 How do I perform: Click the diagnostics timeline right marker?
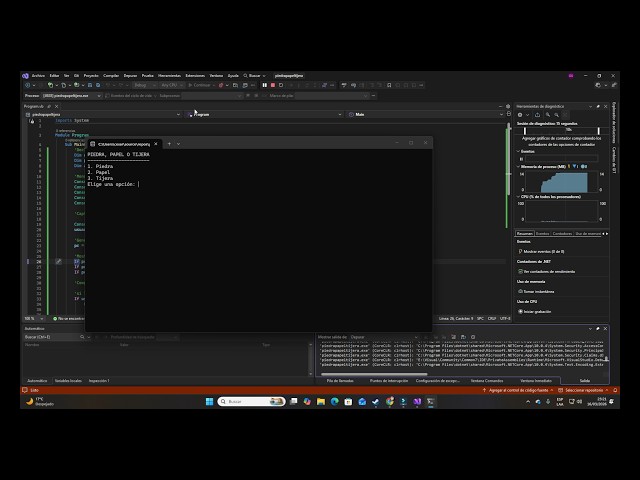598,131
